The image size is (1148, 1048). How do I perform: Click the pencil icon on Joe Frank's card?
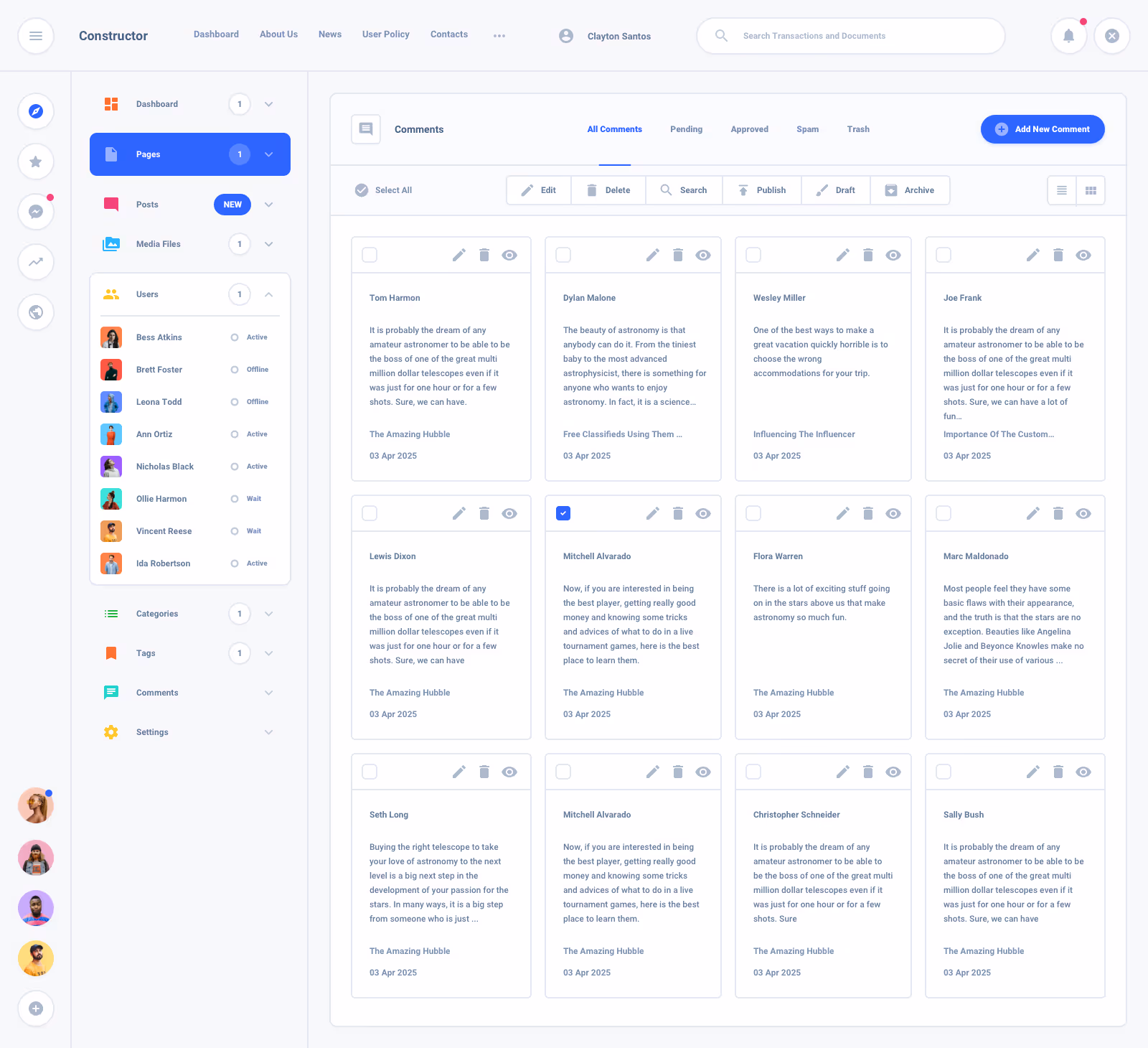point(1033,255)
